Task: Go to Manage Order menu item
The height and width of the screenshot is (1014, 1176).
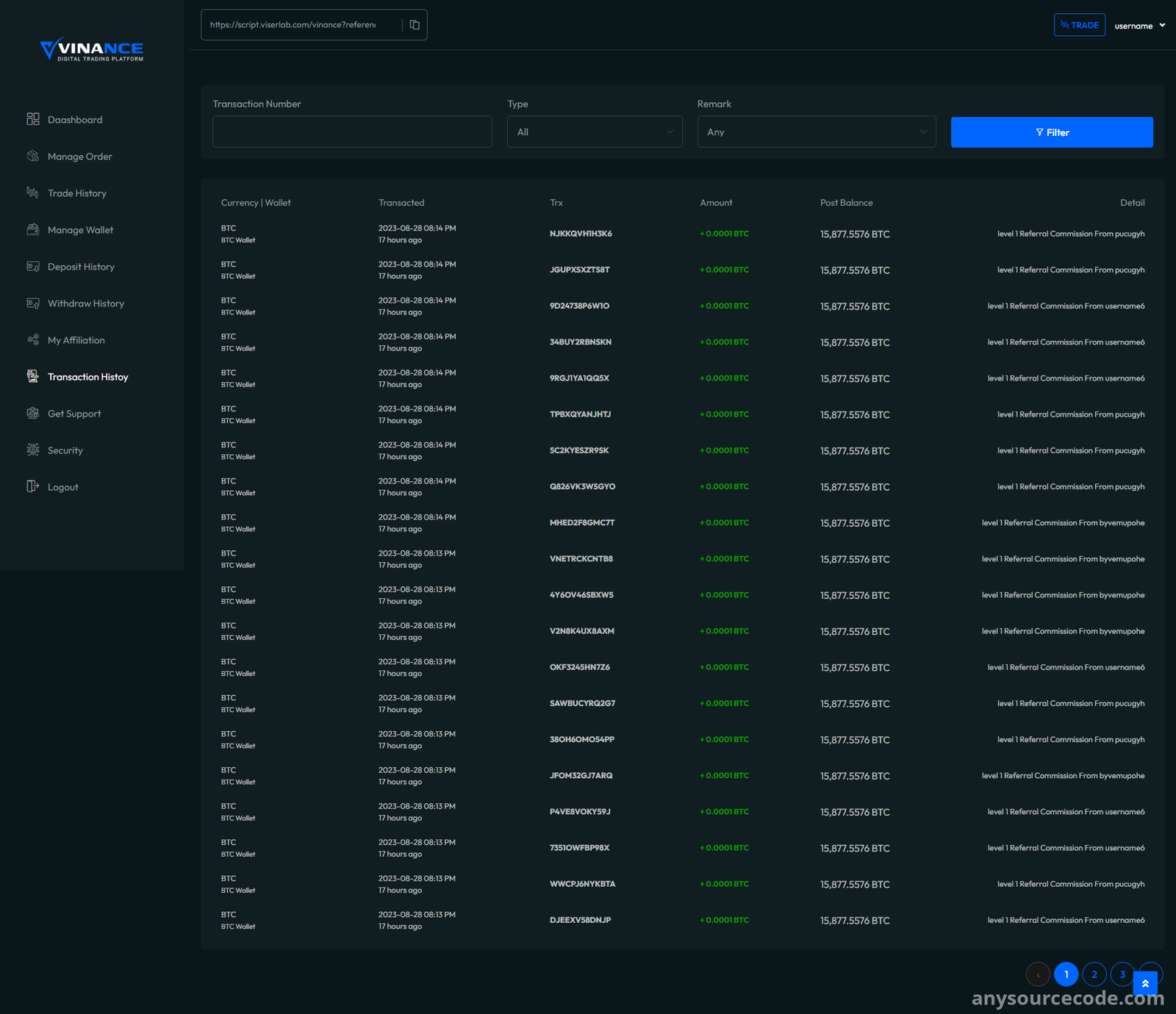Action: (80, 157)
